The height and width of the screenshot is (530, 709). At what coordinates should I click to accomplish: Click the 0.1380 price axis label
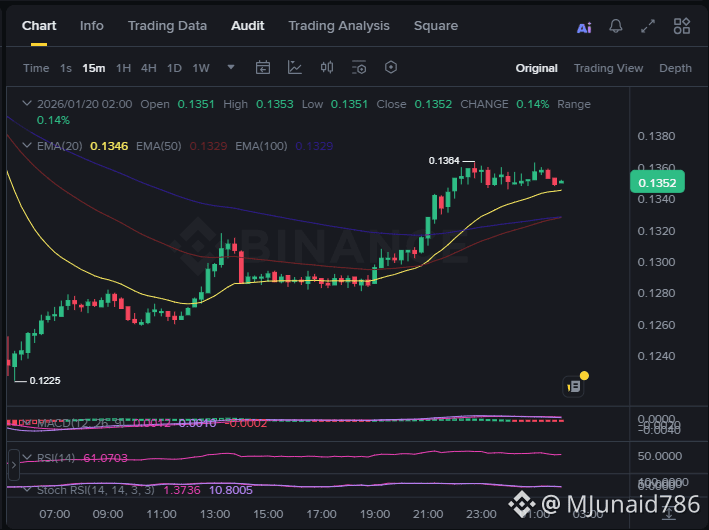(x=656, y=136)
